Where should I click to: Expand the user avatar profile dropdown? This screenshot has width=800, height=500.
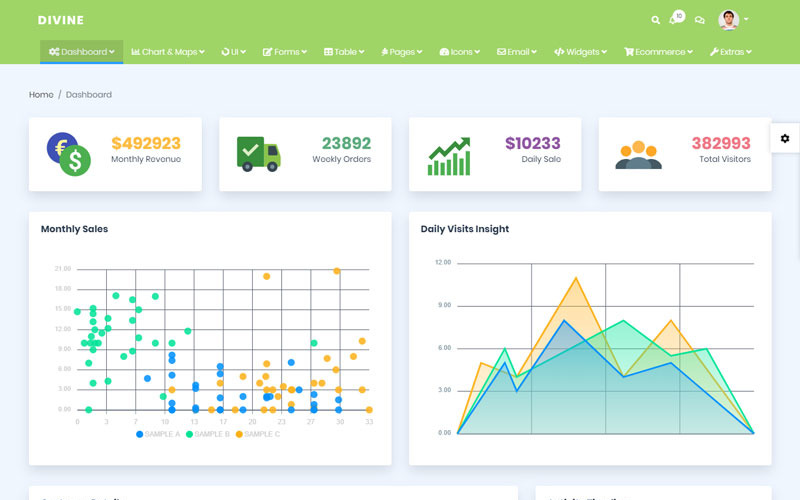(733, 20)
